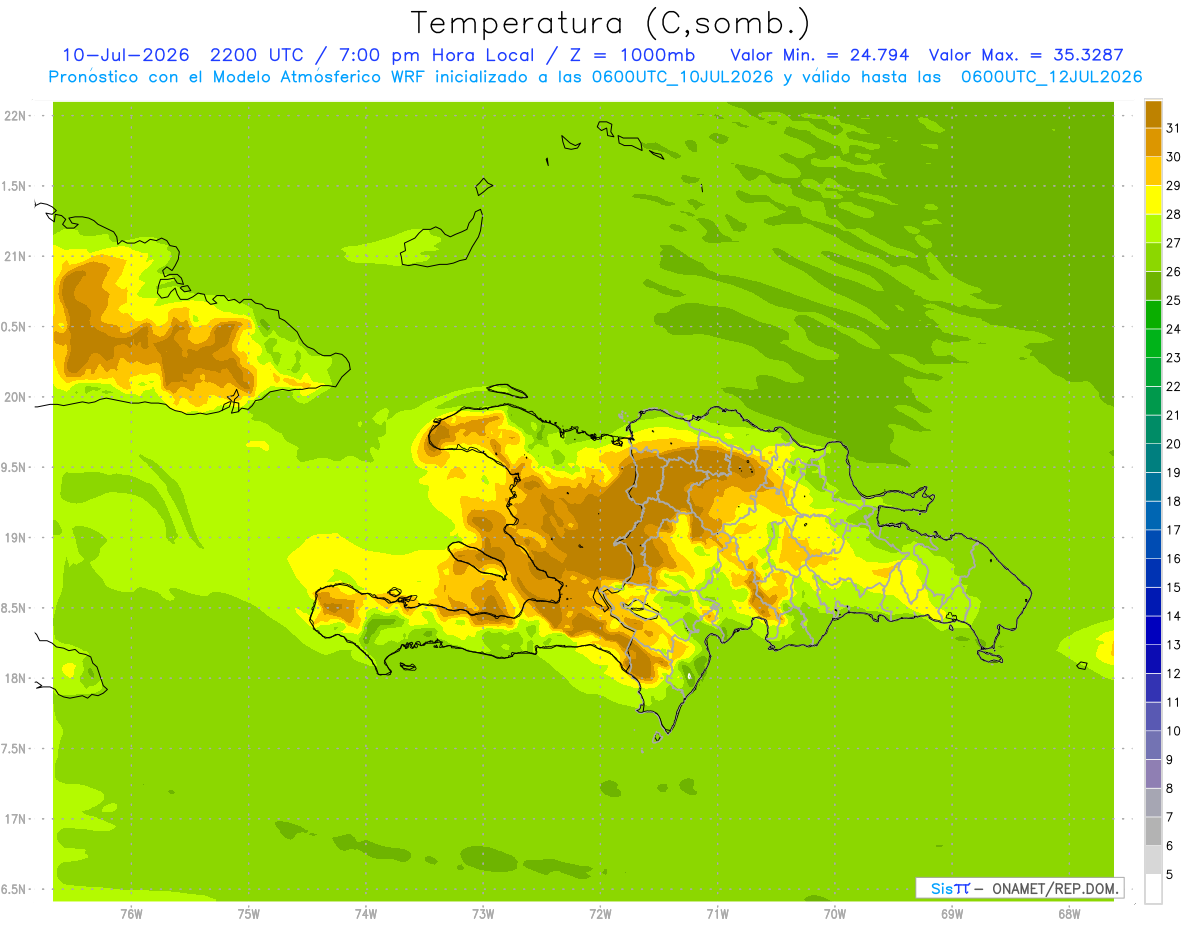Click the colorbar label "18"
The image size is (1200, 927).
tap(1173, 501)
